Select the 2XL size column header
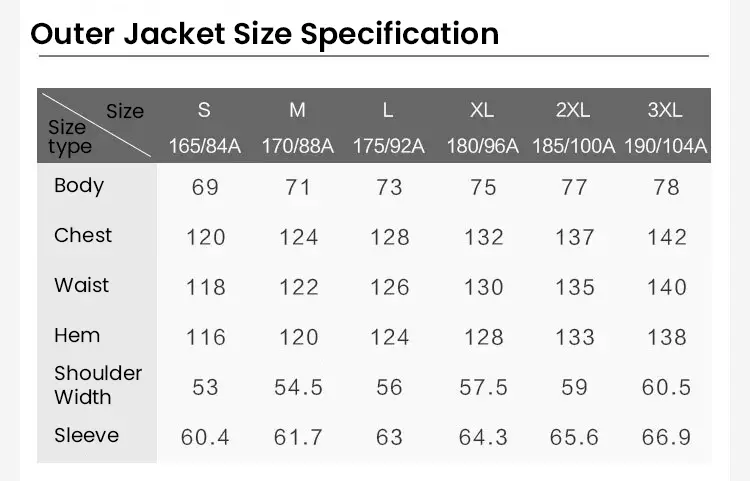Image resolution: width=750 pixels, height=481 pixels. (573, 110)
